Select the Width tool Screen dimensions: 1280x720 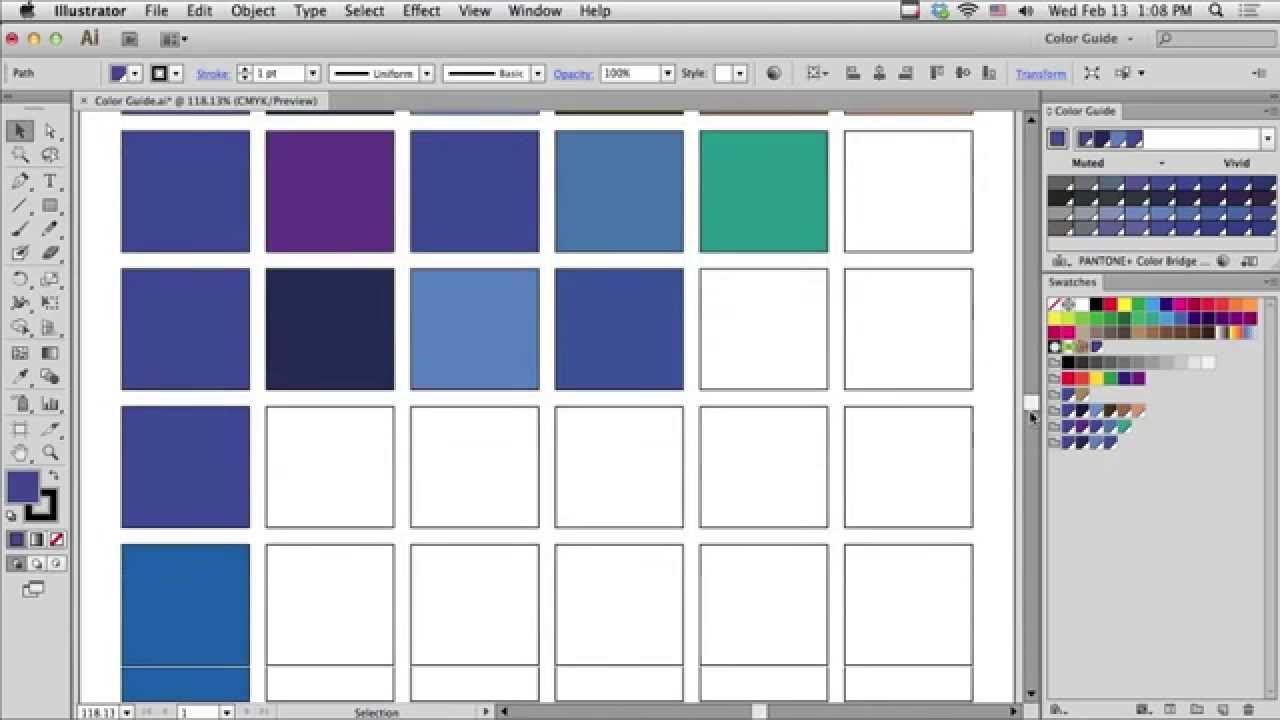20,303
